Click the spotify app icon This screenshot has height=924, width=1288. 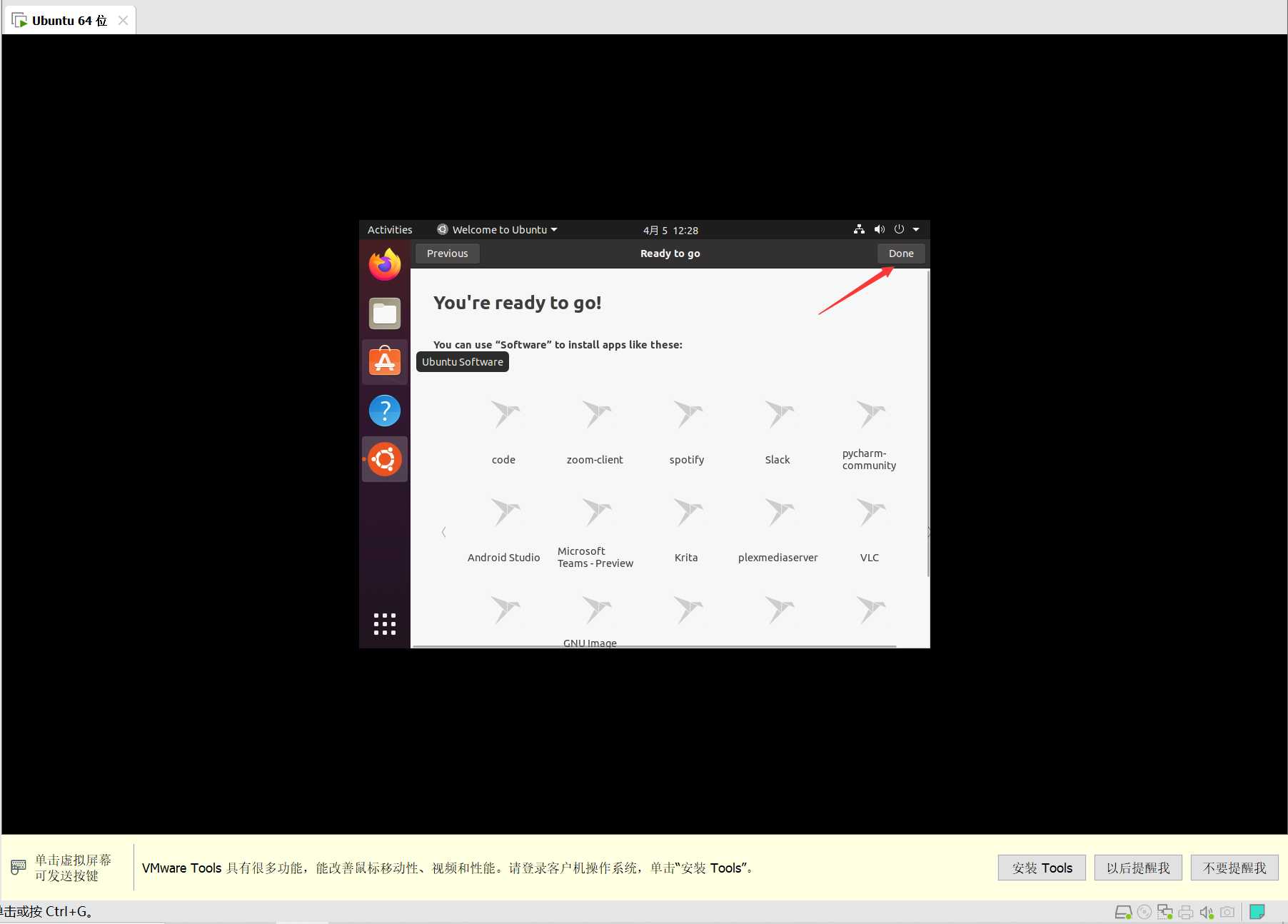[x=688, y=413]
